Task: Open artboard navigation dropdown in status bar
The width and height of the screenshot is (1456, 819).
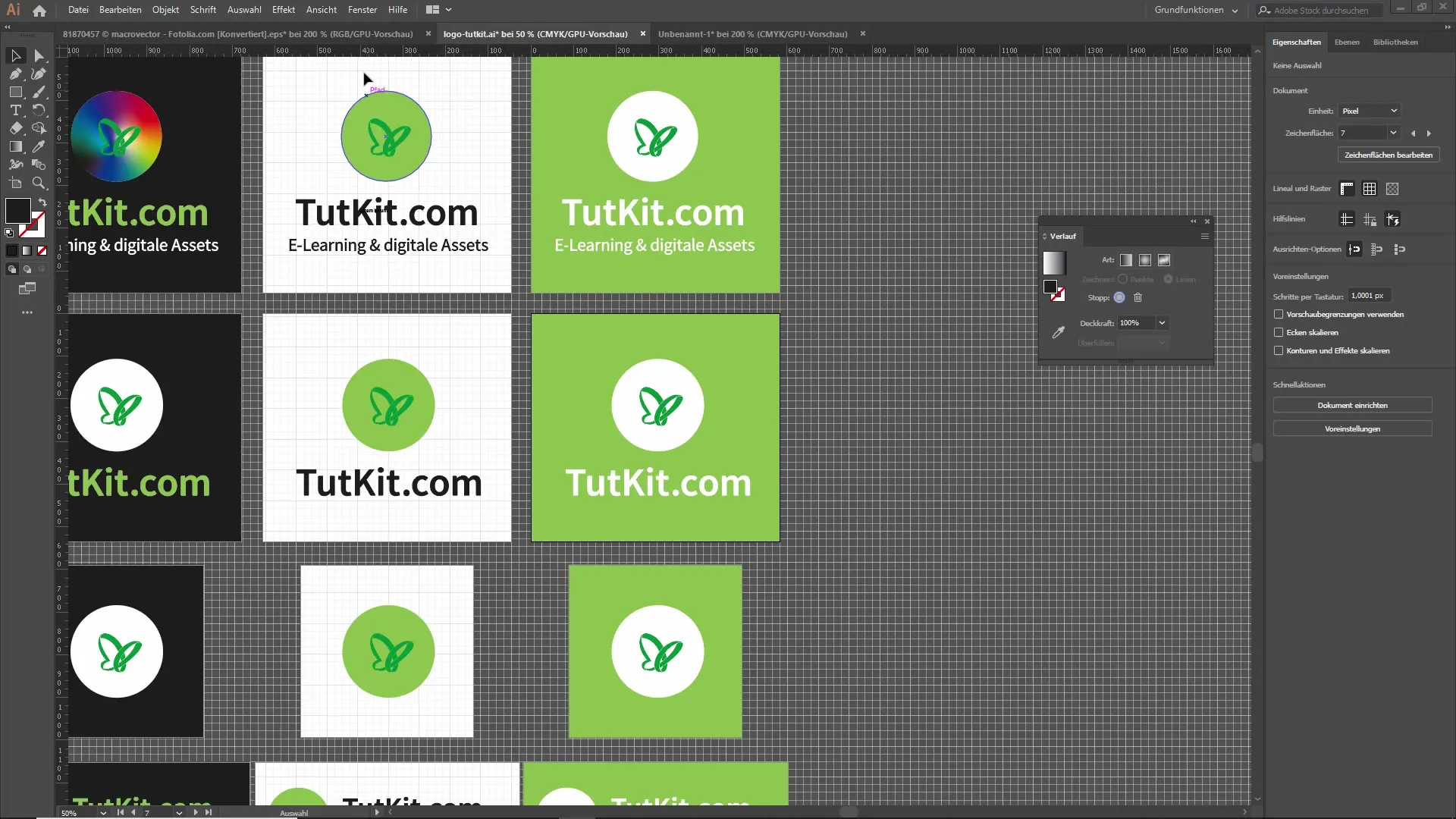Action: (x=179, y=813)
